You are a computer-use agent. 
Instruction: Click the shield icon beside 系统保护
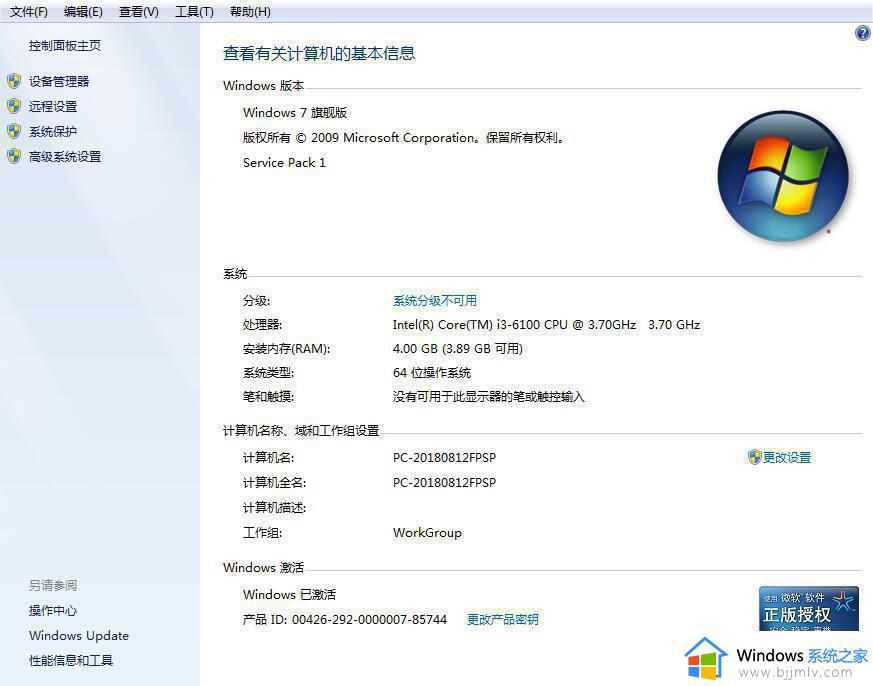click(x=14, y=131)
